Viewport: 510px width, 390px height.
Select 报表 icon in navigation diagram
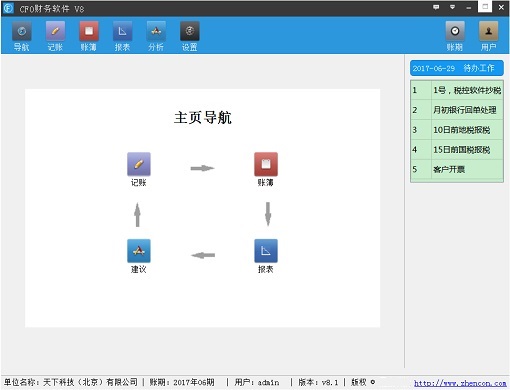266,251
